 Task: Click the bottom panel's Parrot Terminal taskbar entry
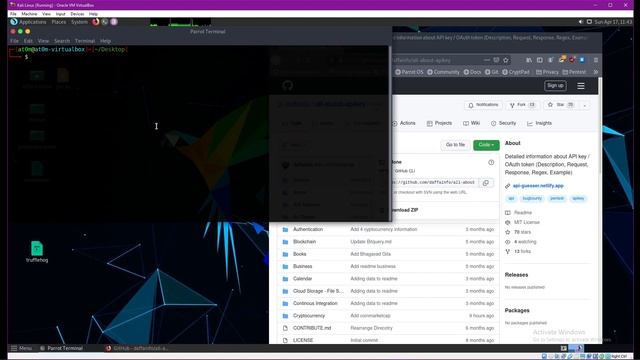(x=61, y=348)
